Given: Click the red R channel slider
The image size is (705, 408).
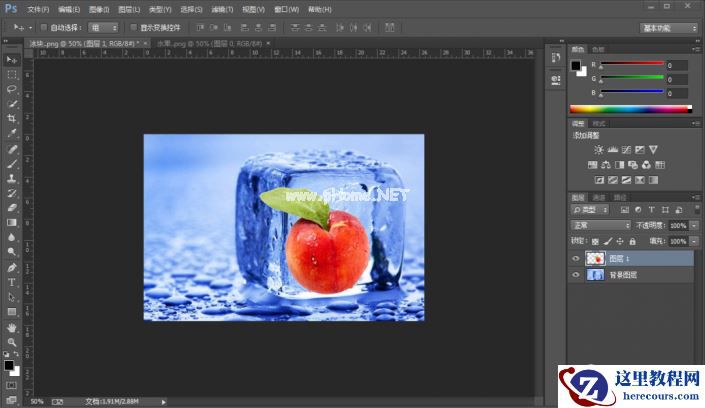Looking at the screenshot, I should pos(632,64).
